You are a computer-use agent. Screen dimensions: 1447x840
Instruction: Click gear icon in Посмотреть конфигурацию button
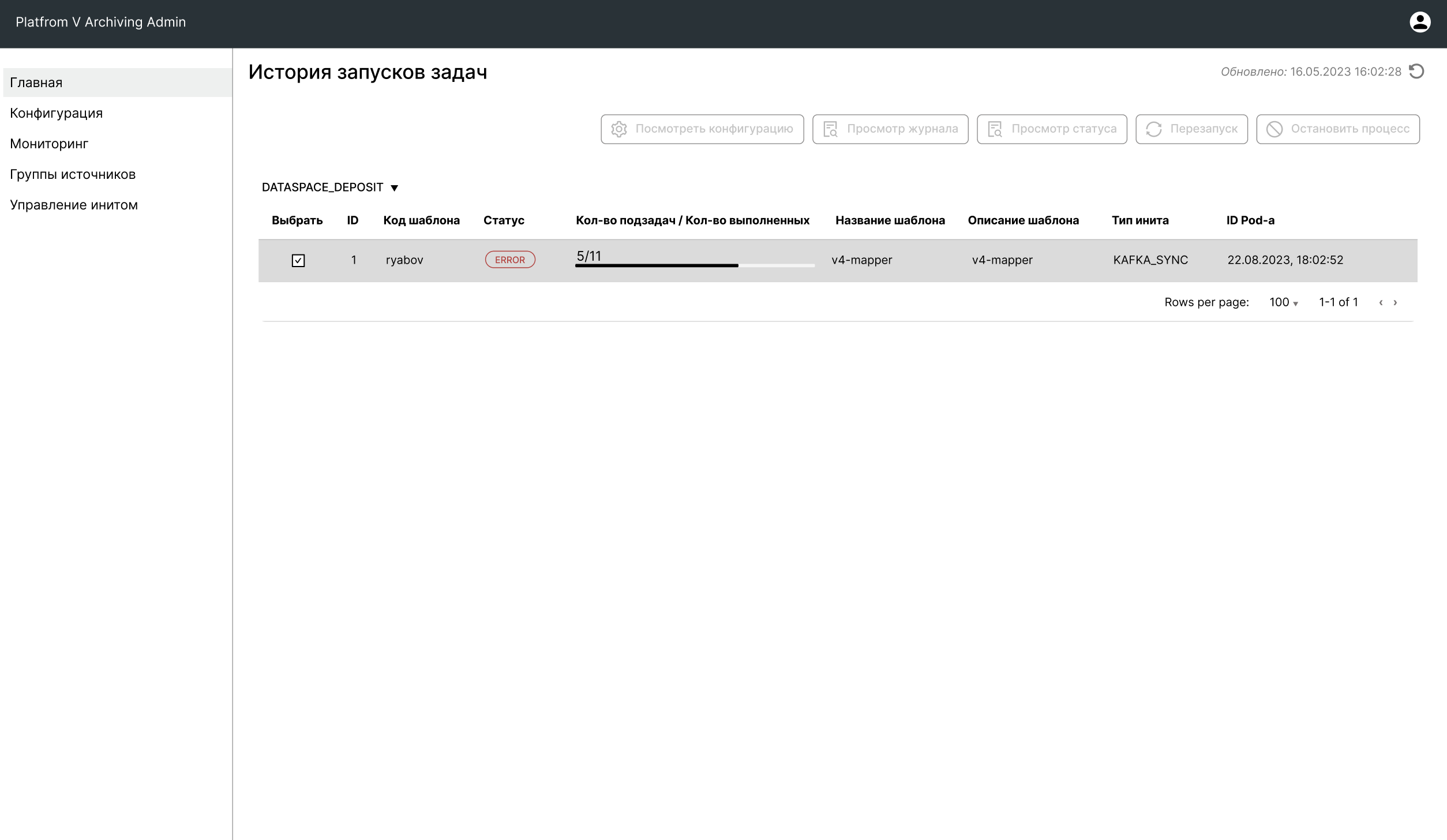[x=619, y=129]
